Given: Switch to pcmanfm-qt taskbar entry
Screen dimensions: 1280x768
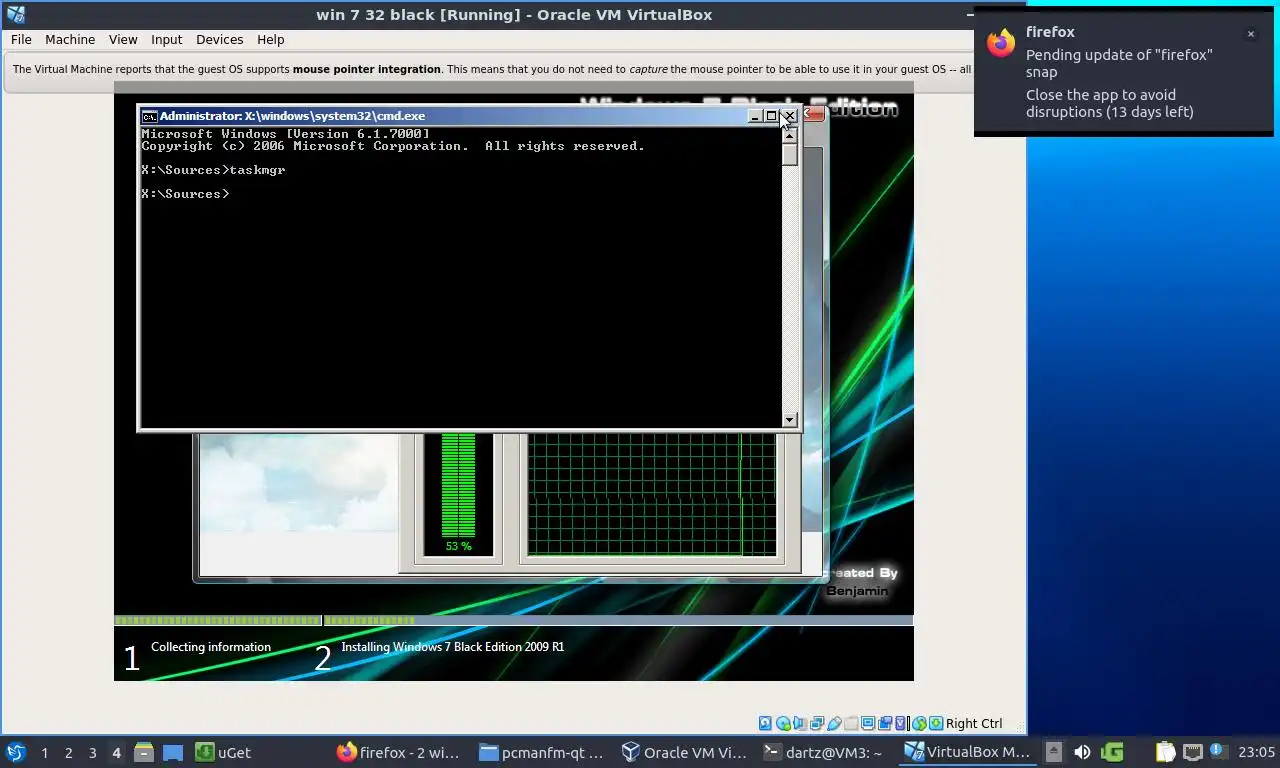Looking at the screenshot, I should point(541,752).
